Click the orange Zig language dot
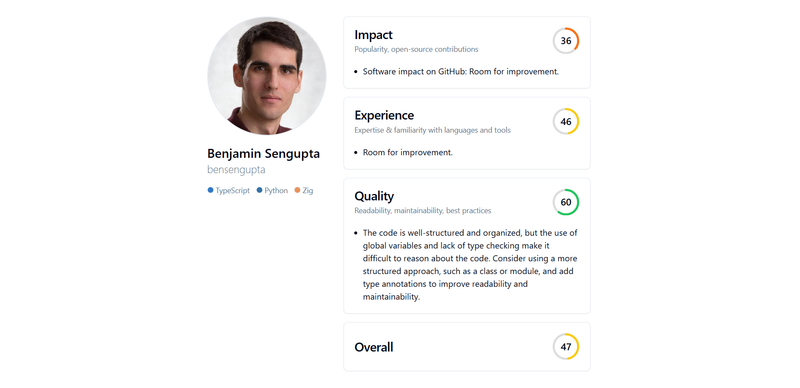This screenshot has height=388, width=800. [x=297, y=190]
